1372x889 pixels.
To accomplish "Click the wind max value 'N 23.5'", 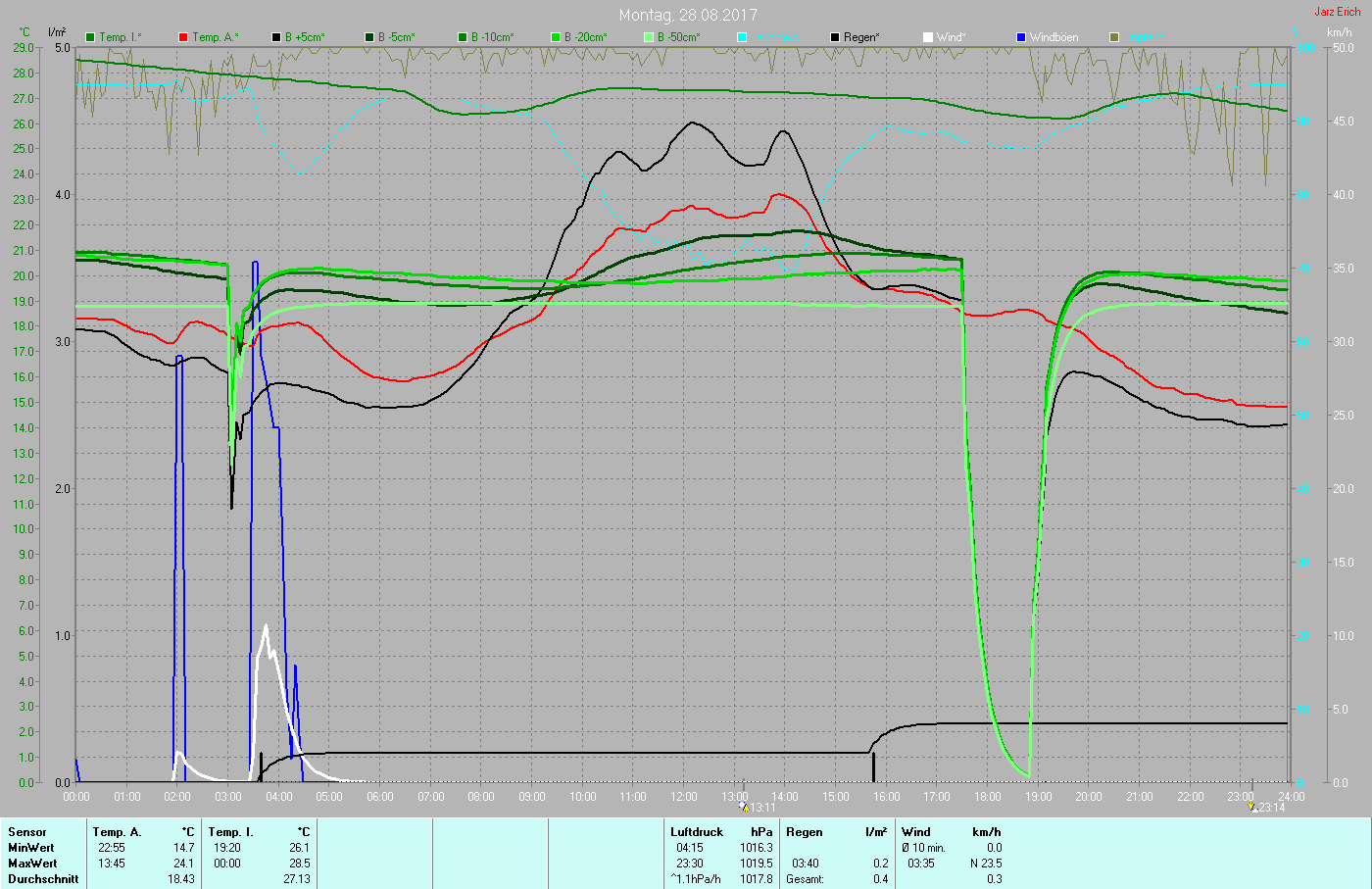I will pos(986,864).
